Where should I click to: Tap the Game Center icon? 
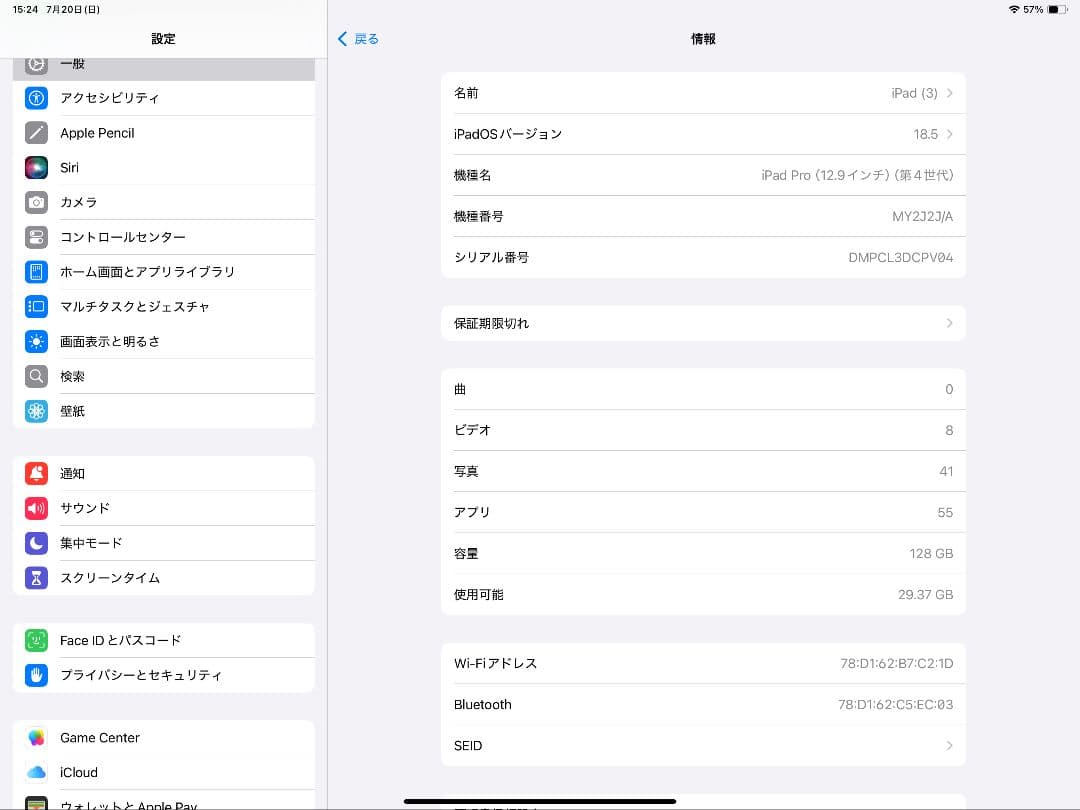(36, 737)
